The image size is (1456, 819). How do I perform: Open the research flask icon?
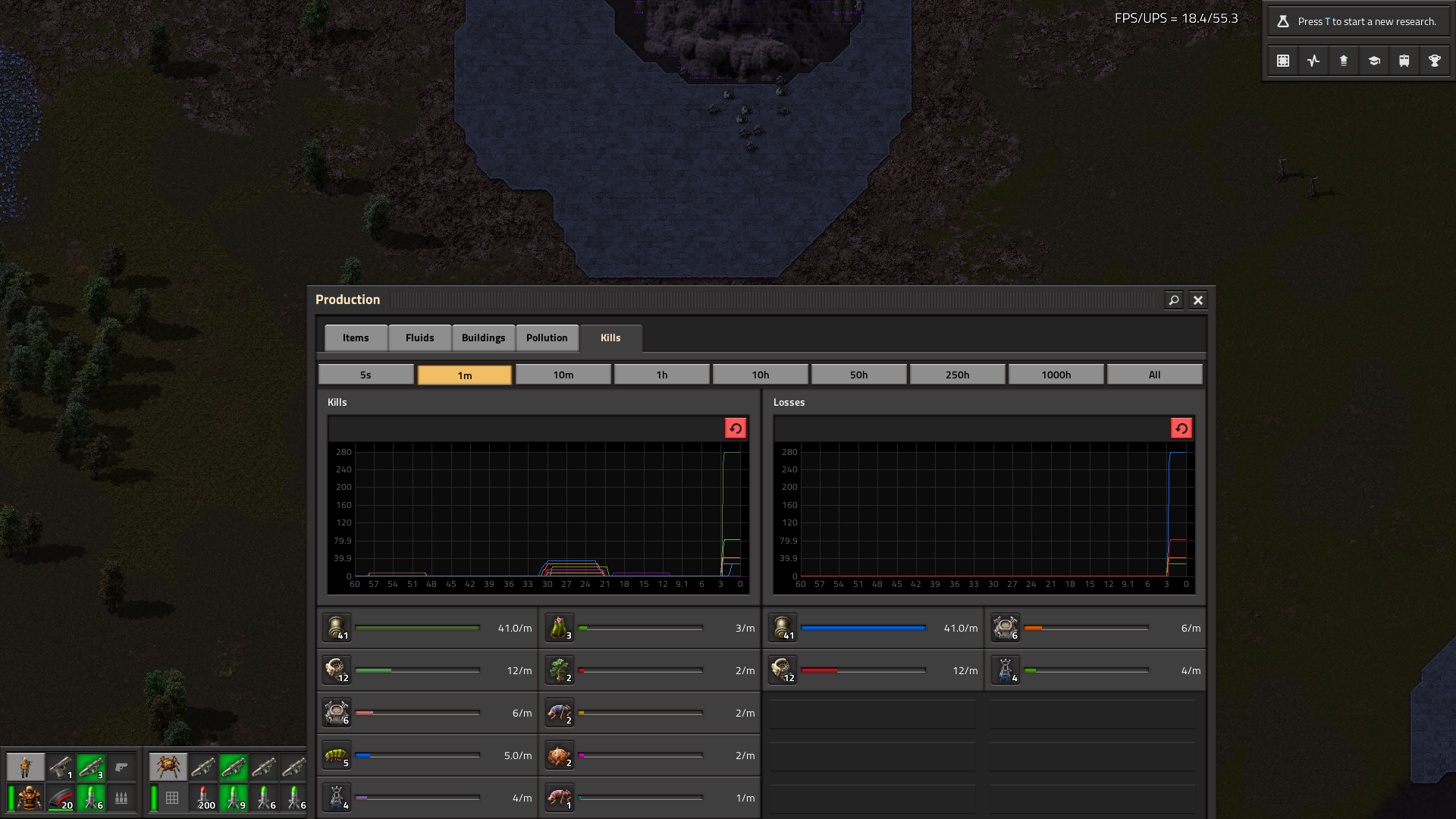(1283, 21)
